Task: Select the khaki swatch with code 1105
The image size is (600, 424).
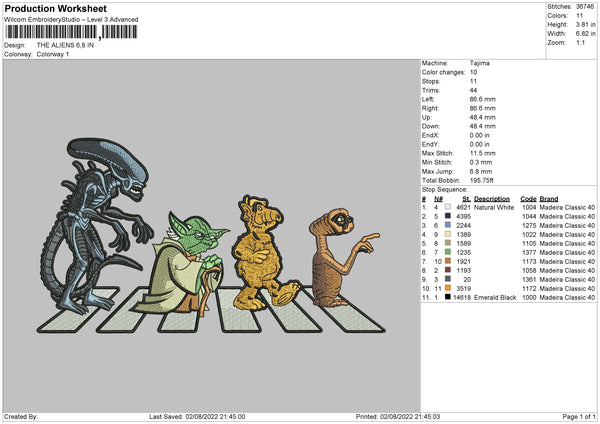Action: point(448,243)
